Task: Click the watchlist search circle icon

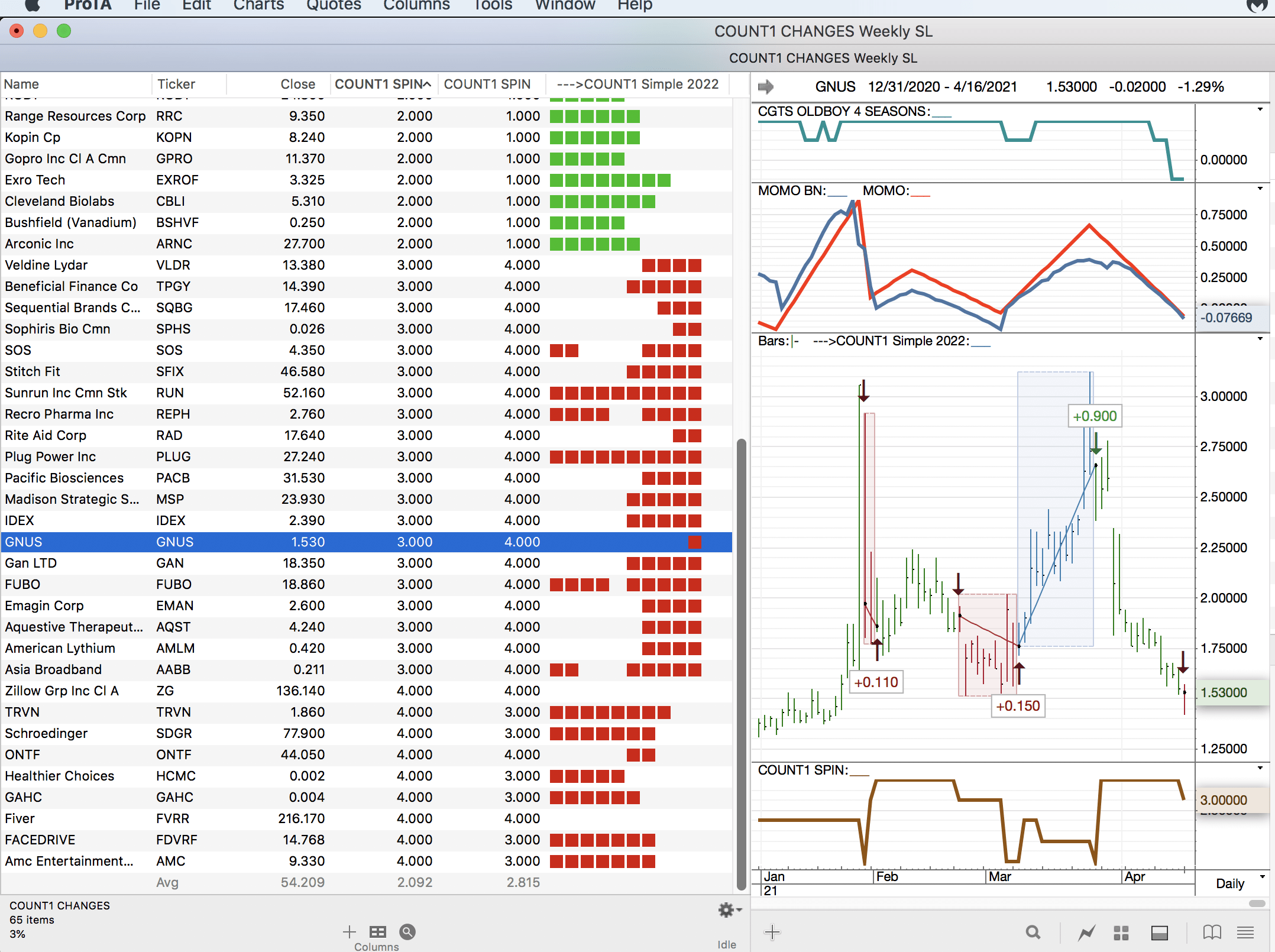Action: (x=407, y=932)
